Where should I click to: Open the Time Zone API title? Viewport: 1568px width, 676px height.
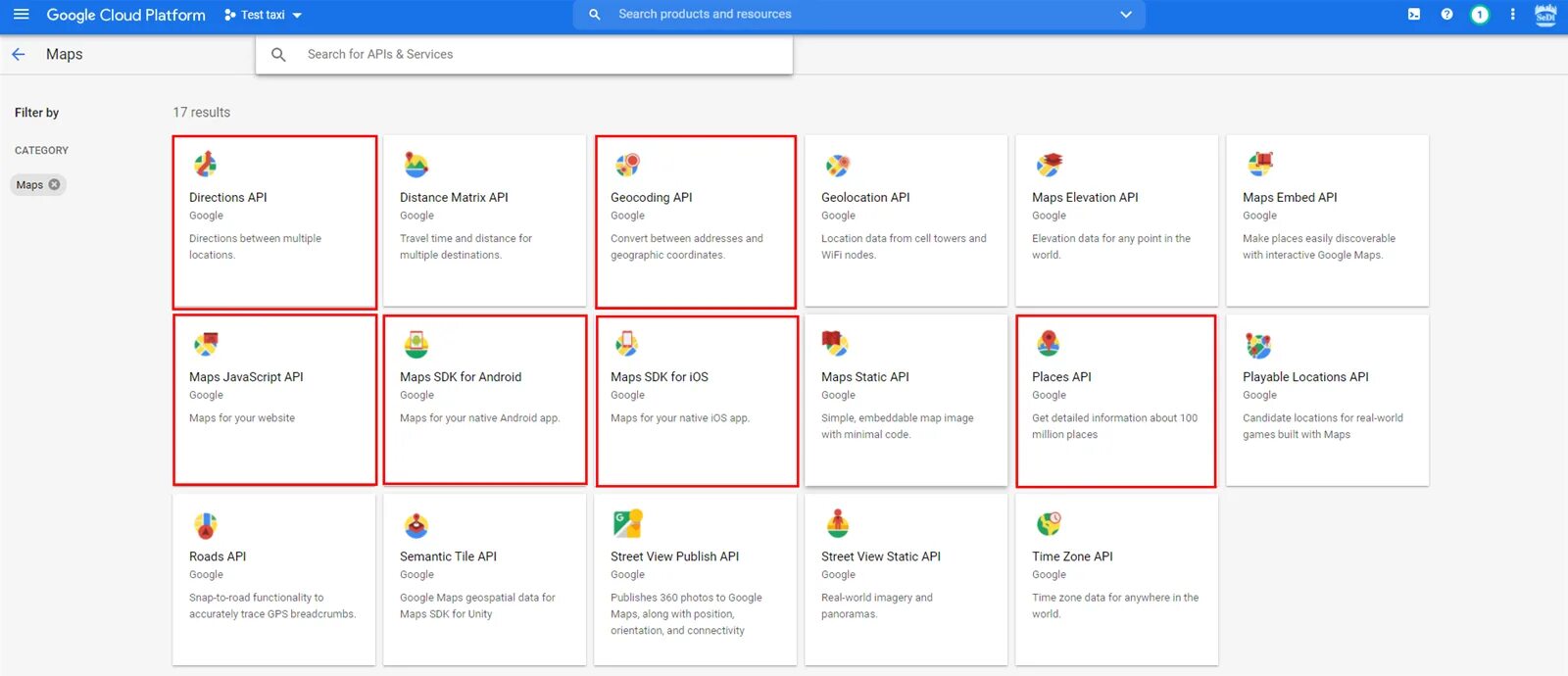click(x=1072, y=555)
